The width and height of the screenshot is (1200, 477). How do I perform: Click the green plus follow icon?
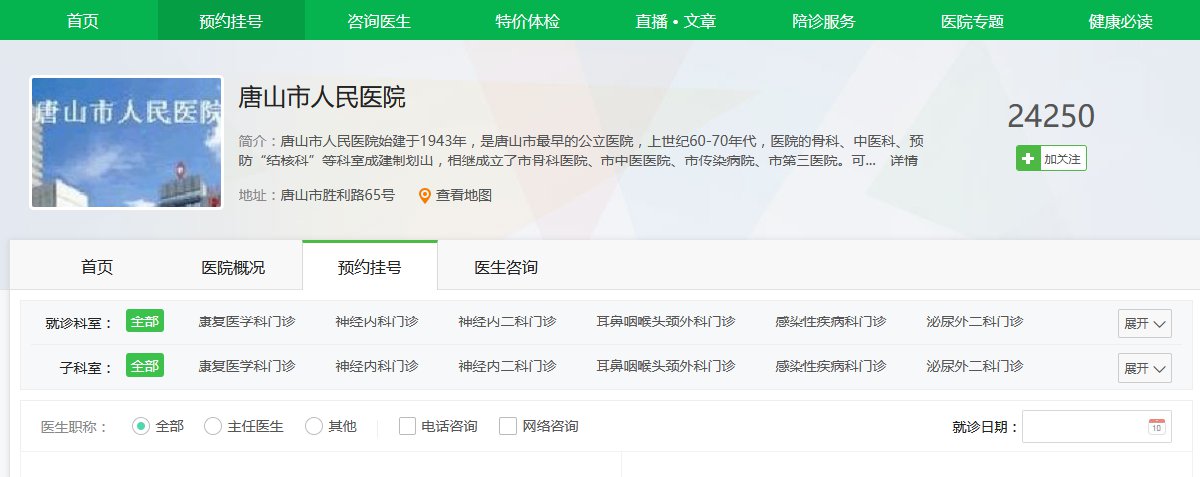point(1028,159)
